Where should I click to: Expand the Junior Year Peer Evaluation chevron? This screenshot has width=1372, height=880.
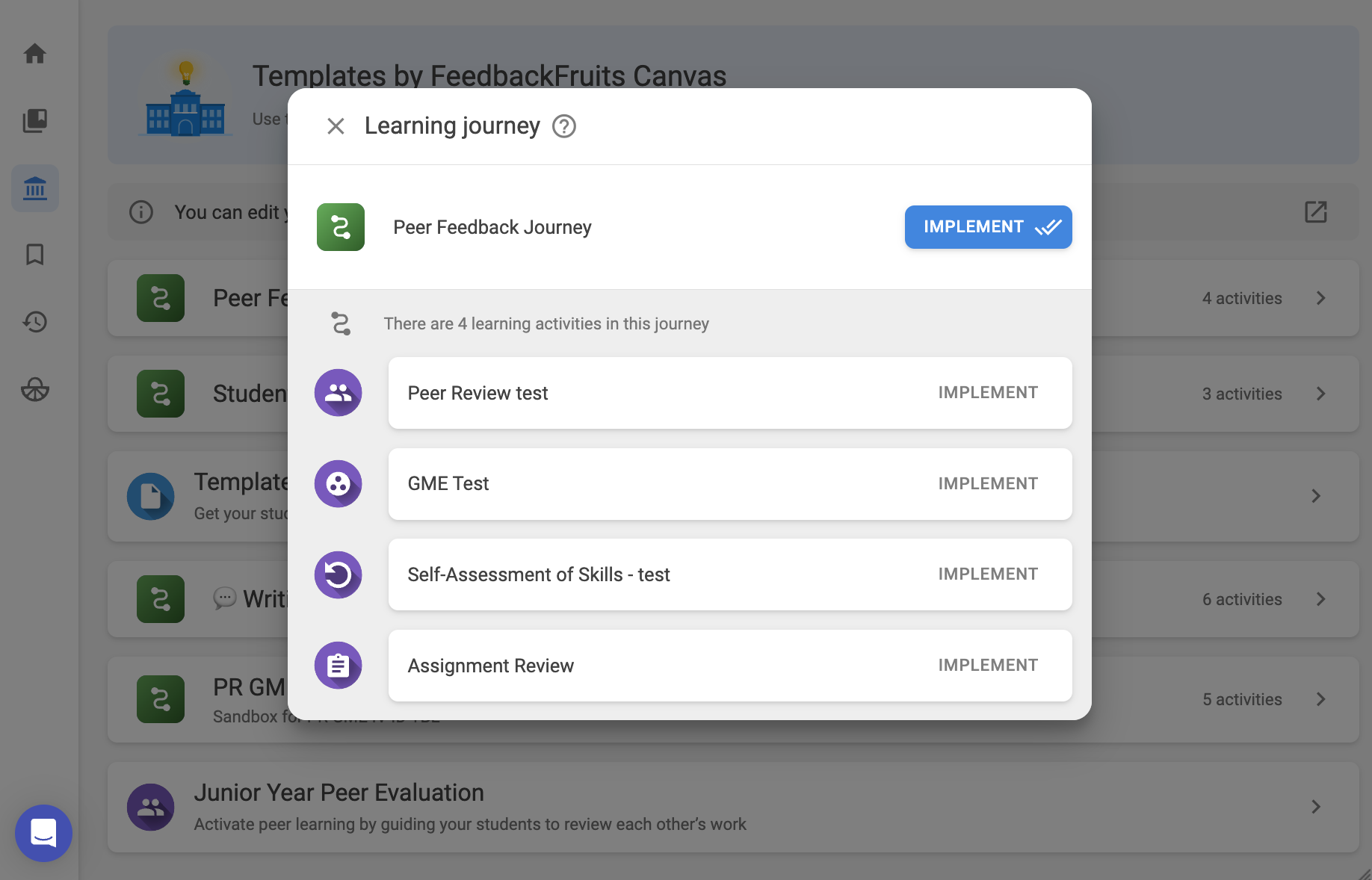pos(1317,807)
